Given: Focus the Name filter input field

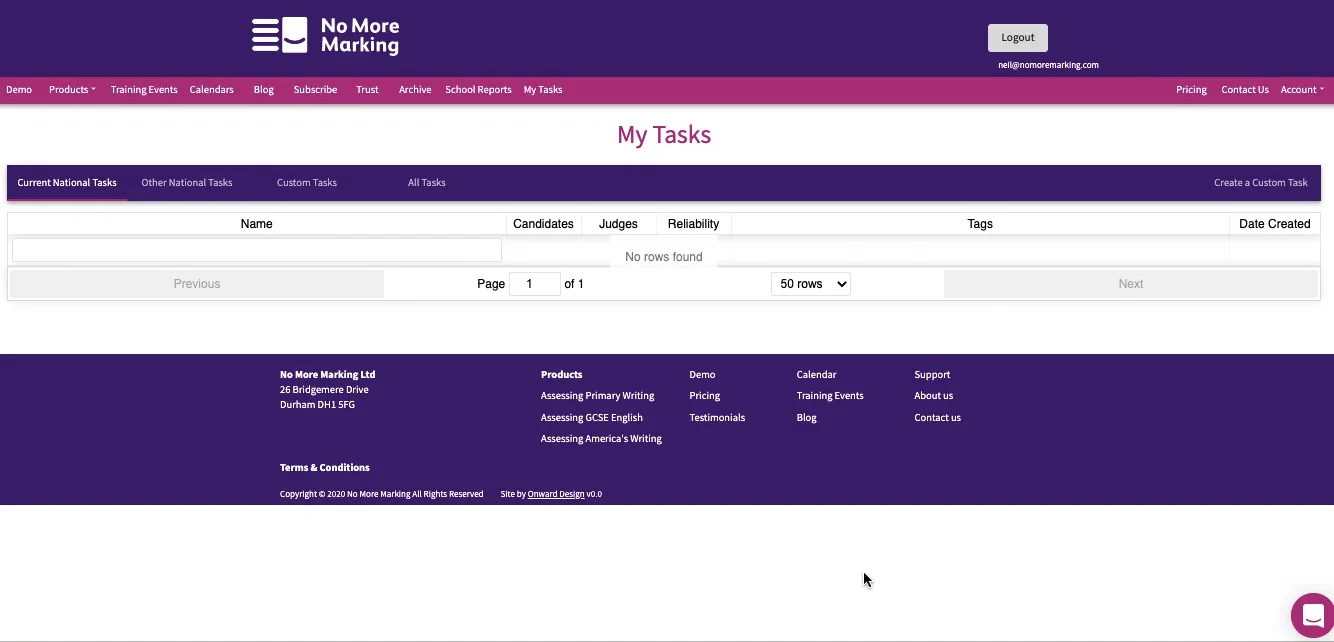Looking at the screenshot, I should tap(257, 251).
